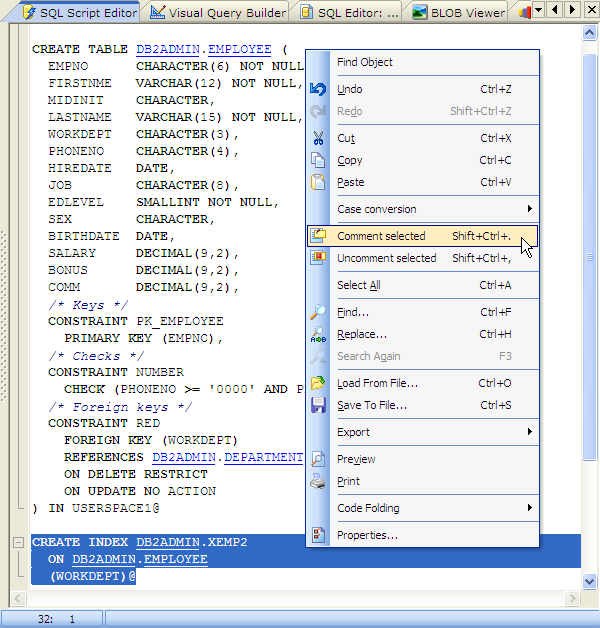Choose Copy menu entry

(423, 160)
